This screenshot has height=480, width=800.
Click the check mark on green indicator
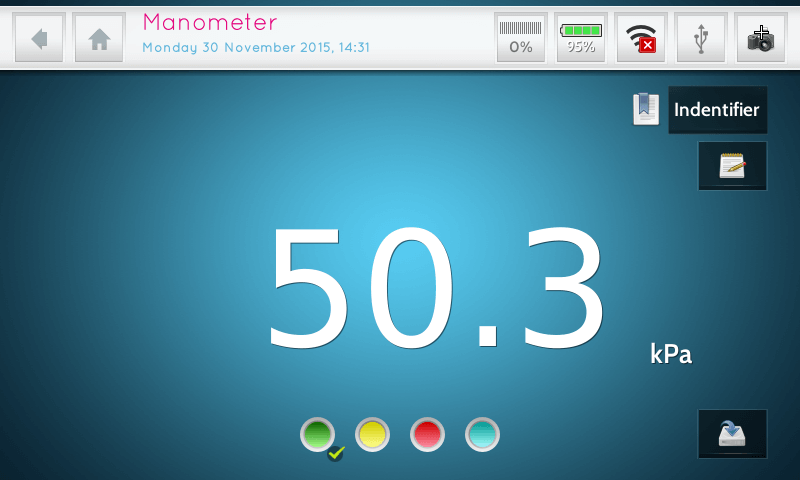(336, 453)
